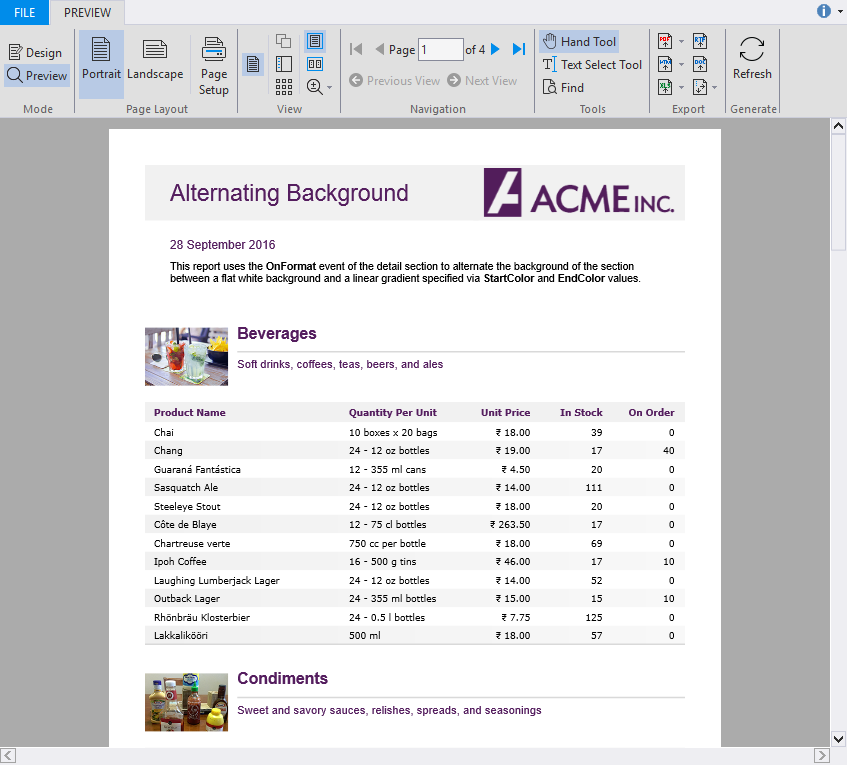This screenshot has width=847, height=765.
Task: Jump to the last page
Action: tap(519, 49)
